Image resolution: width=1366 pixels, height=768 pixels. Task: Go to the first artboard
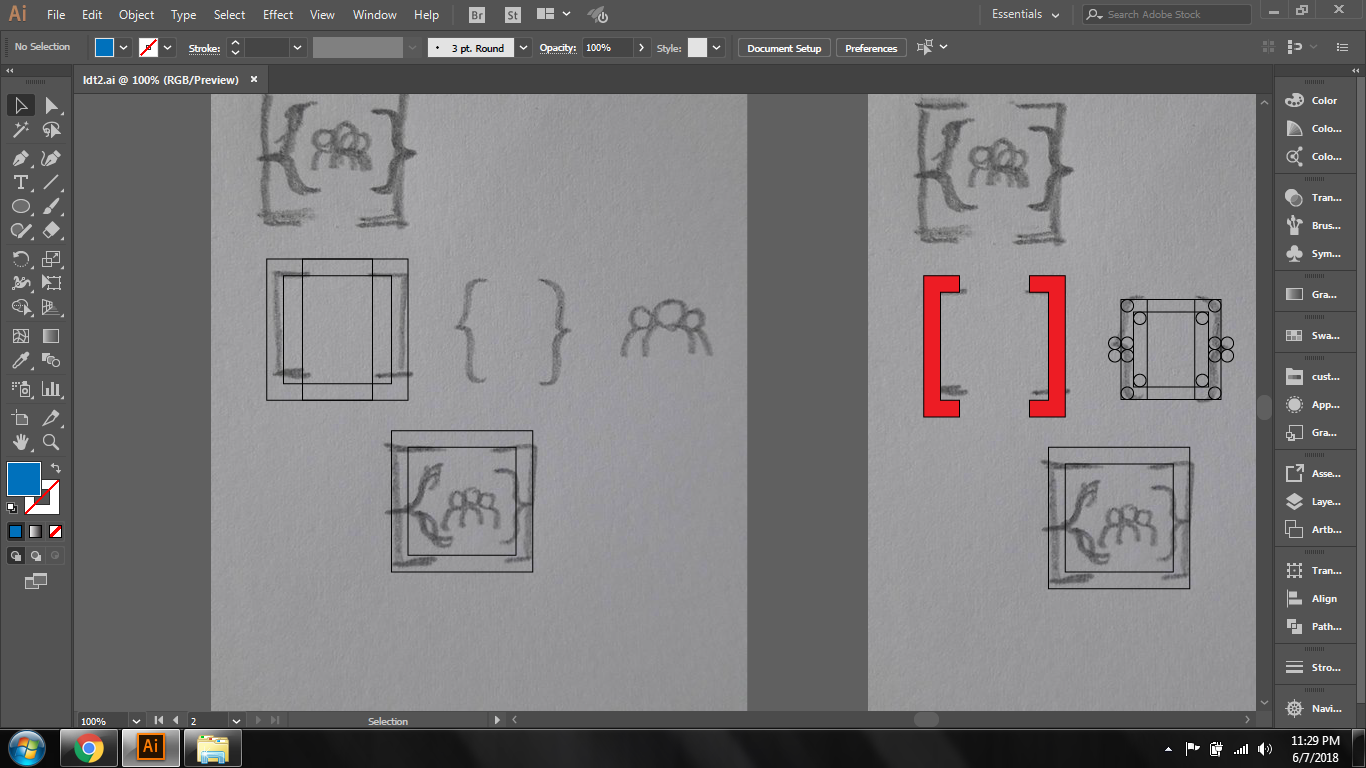[158, 720]
